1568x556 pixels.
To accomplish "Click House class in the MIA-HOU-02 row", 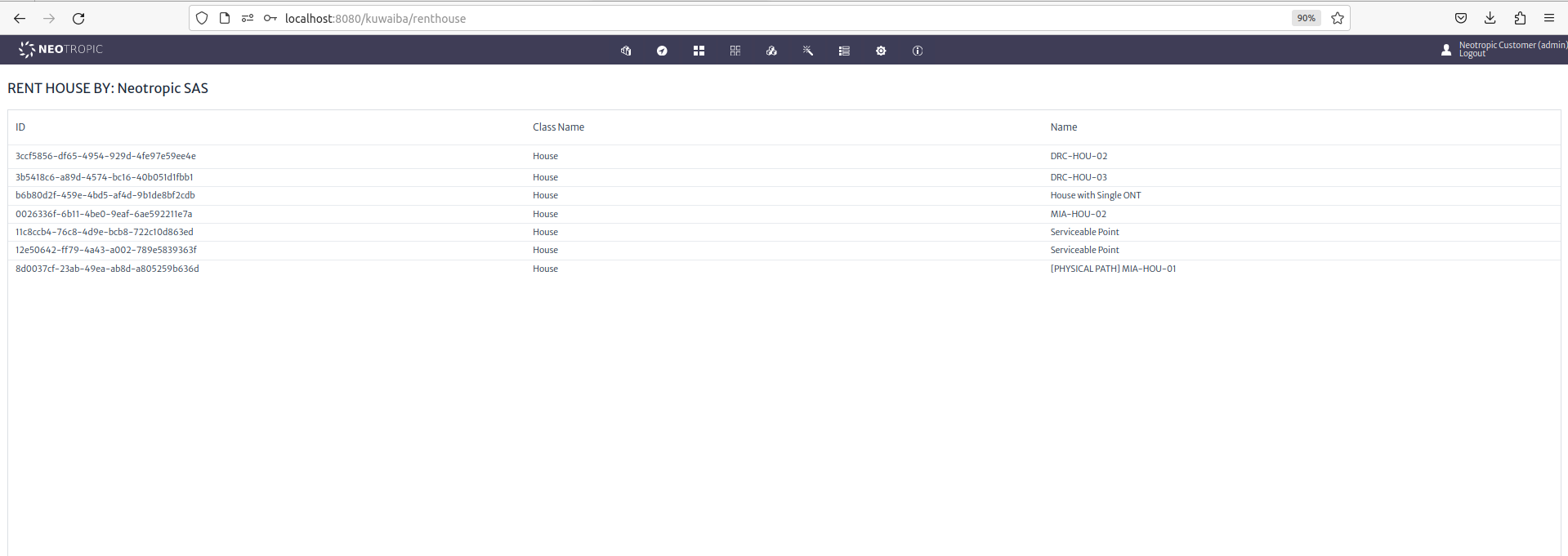I will (545, 214).
